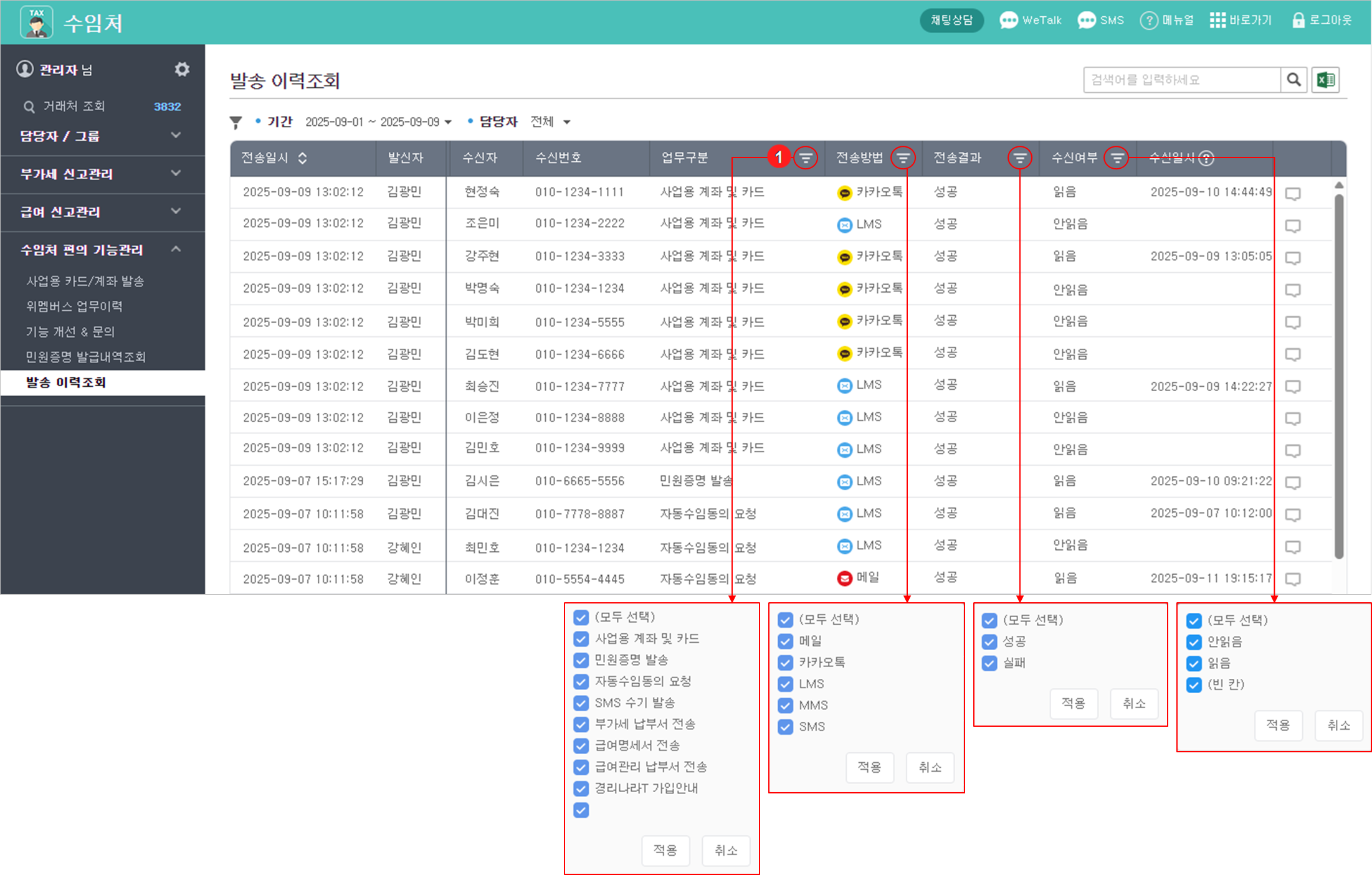1372x875 pixels.
Task: Open the 업무구분 column filter icon
Action: [x=806, y=158]
